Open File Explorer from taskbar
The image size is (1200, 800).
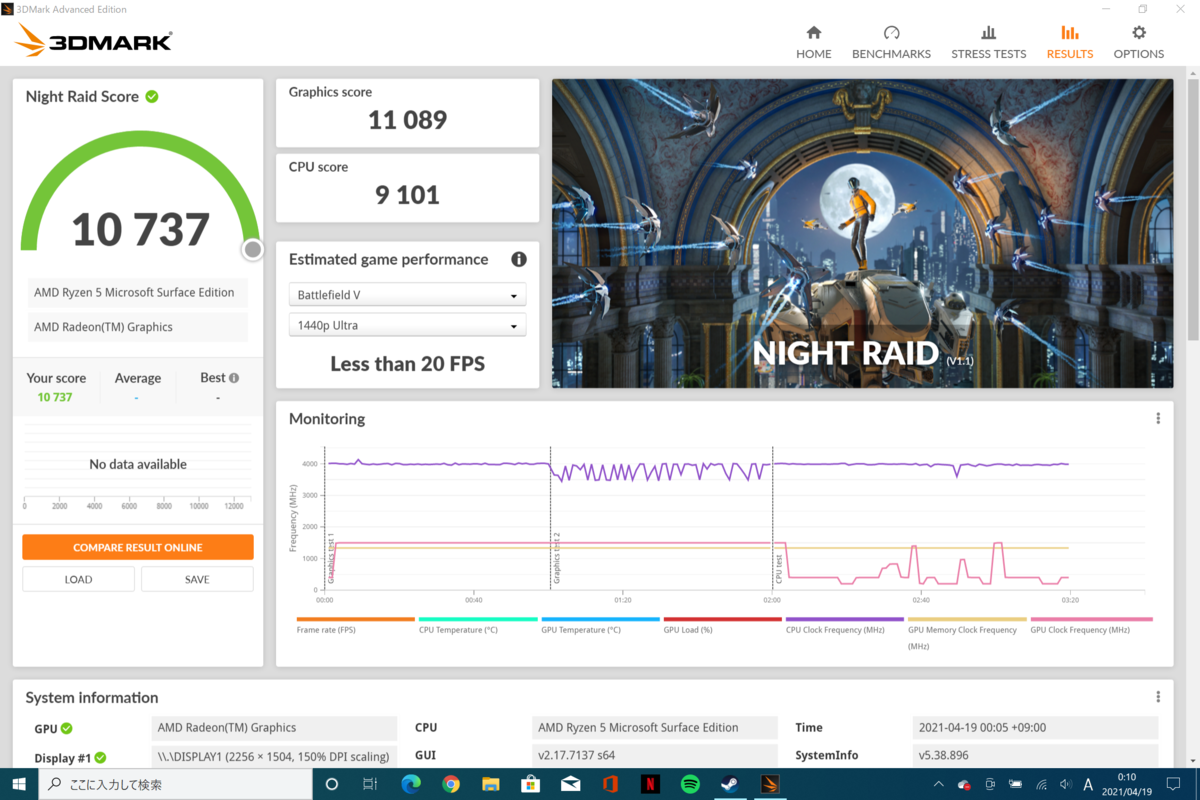coord(491,784)
